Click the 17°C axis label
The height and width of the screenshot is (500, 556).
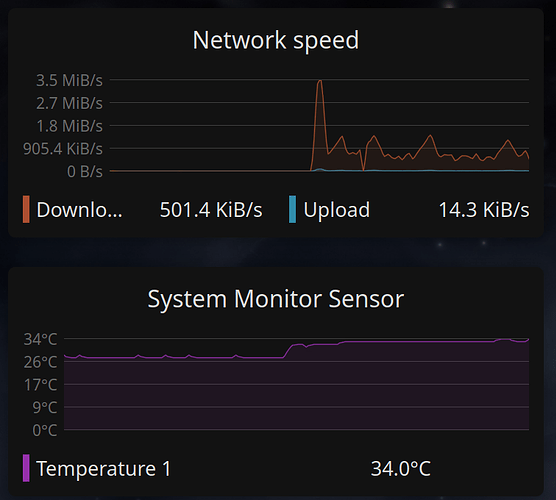(x=40, y=385)
